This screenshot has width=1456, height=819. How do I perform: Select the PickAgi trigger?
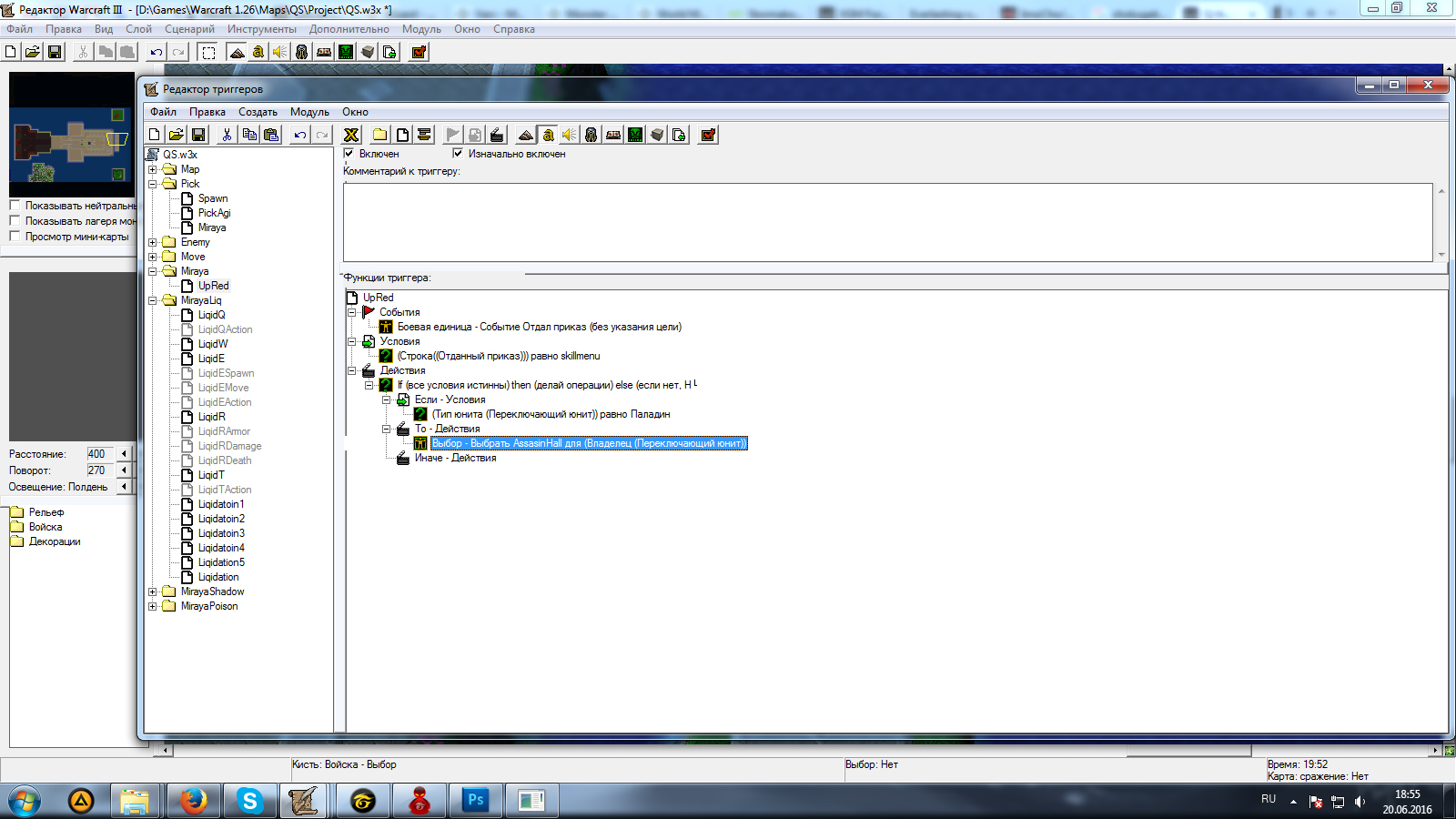(x=215, y=213)
